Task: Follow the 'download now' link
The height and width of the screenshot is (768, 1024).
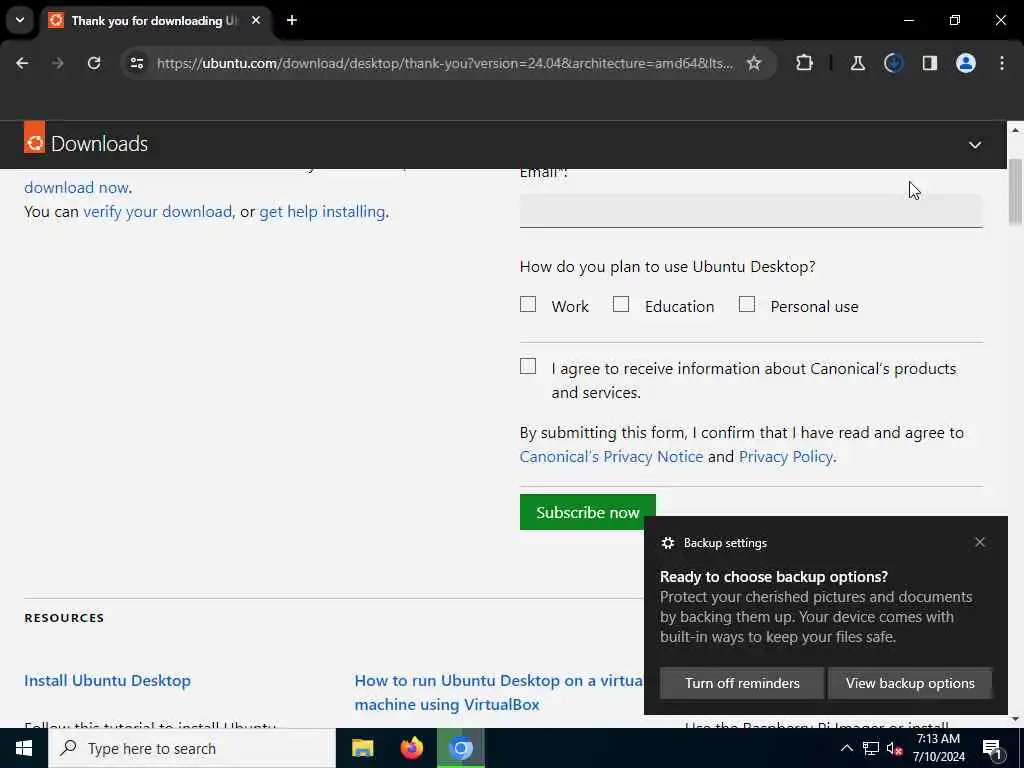Action: (76, 187)
